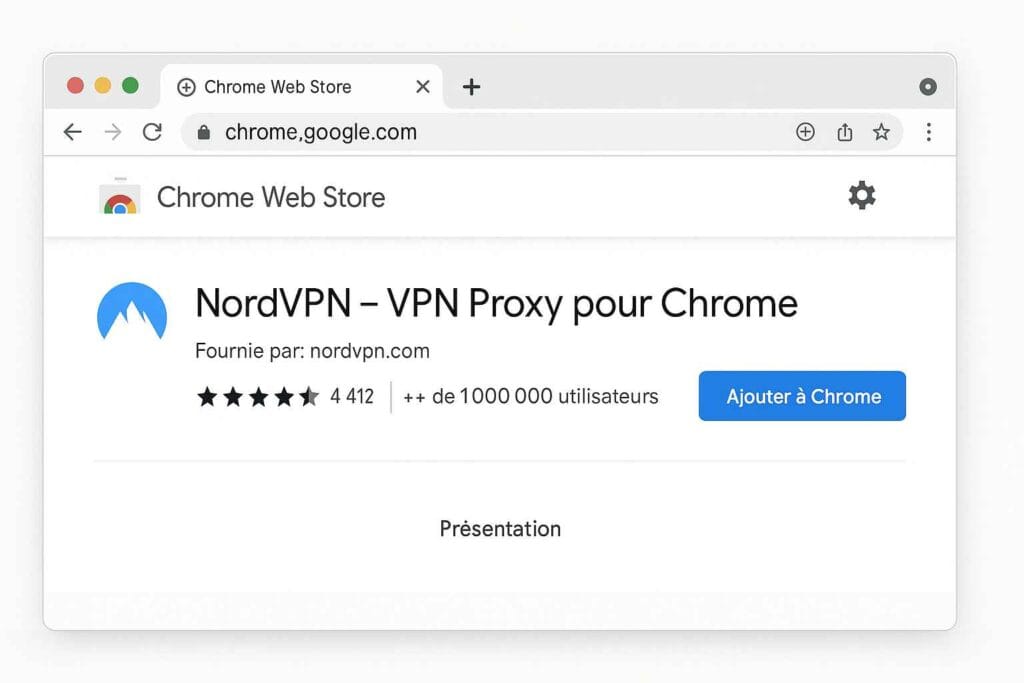Click the NordVPN mountain logo
The height and width of the screenshot is (683, 1024).
pyautogui.click(x=132, y=313)
